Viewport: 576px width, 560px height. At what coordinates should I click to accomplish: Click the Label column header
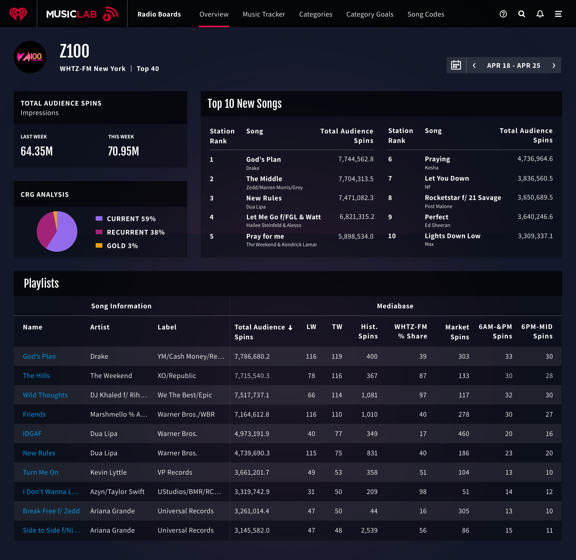(167, 327)
